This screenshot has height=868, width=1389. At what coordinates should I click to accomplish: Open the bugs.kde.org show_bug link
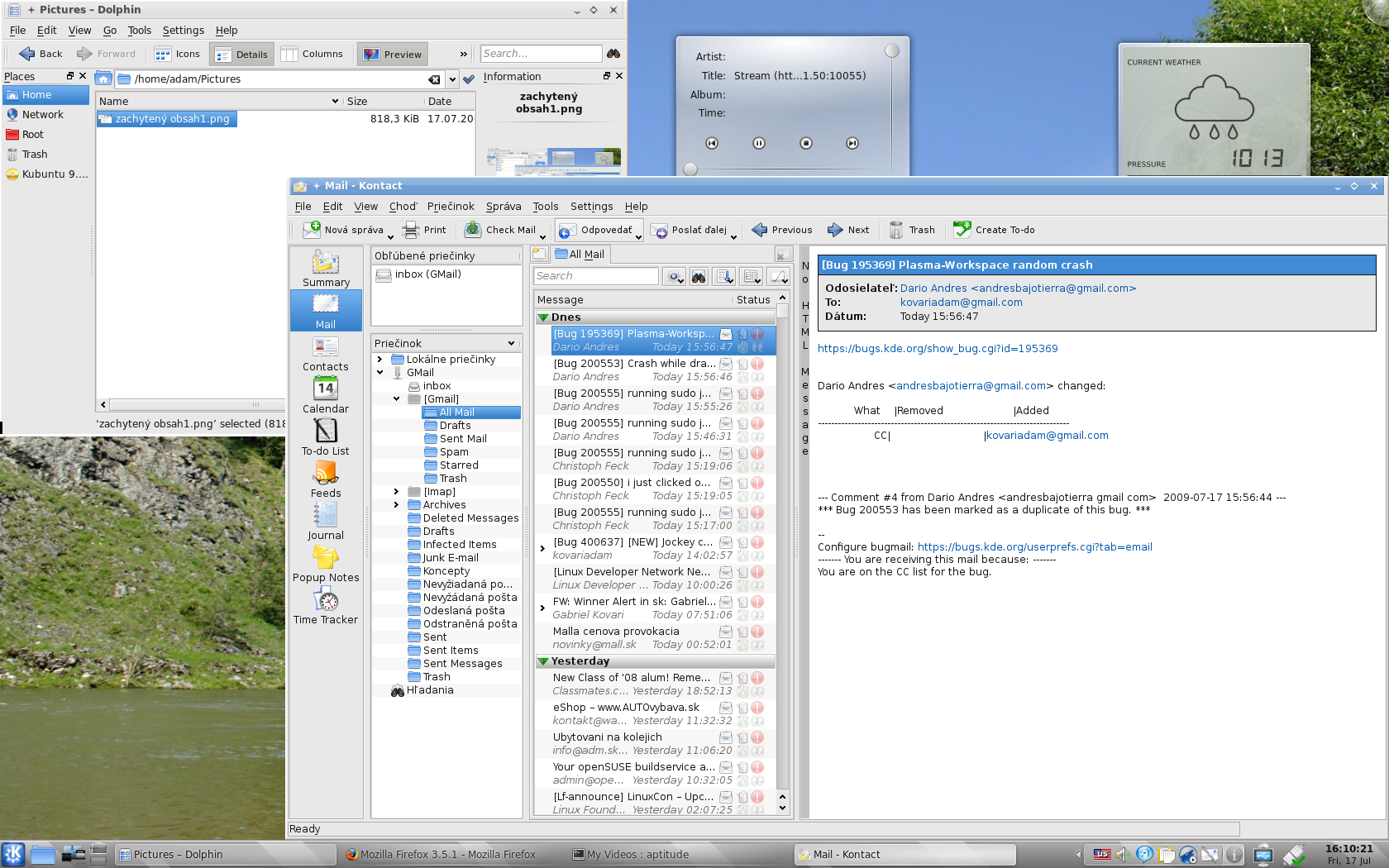click(x=938, y=349)
